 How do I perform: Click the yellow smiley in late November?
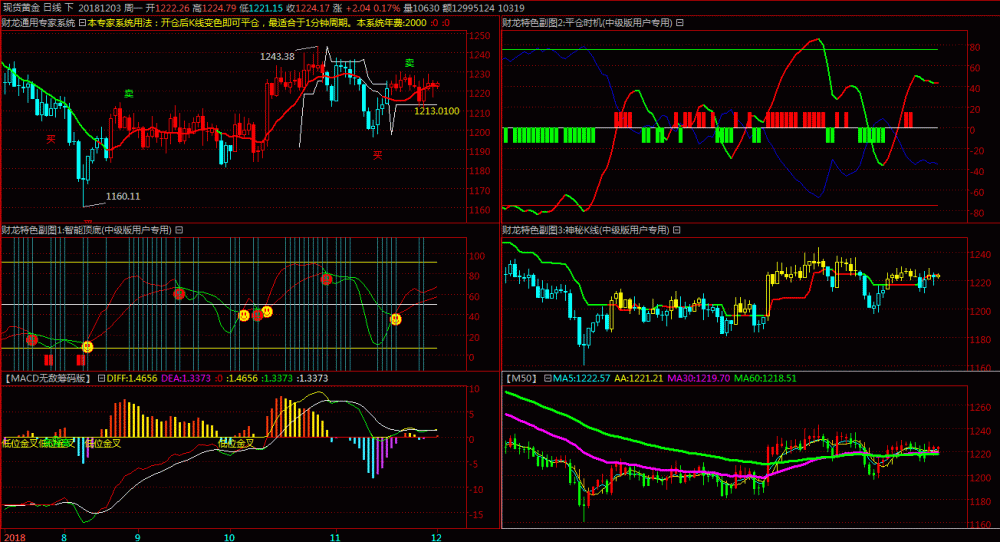click(396, 319)
